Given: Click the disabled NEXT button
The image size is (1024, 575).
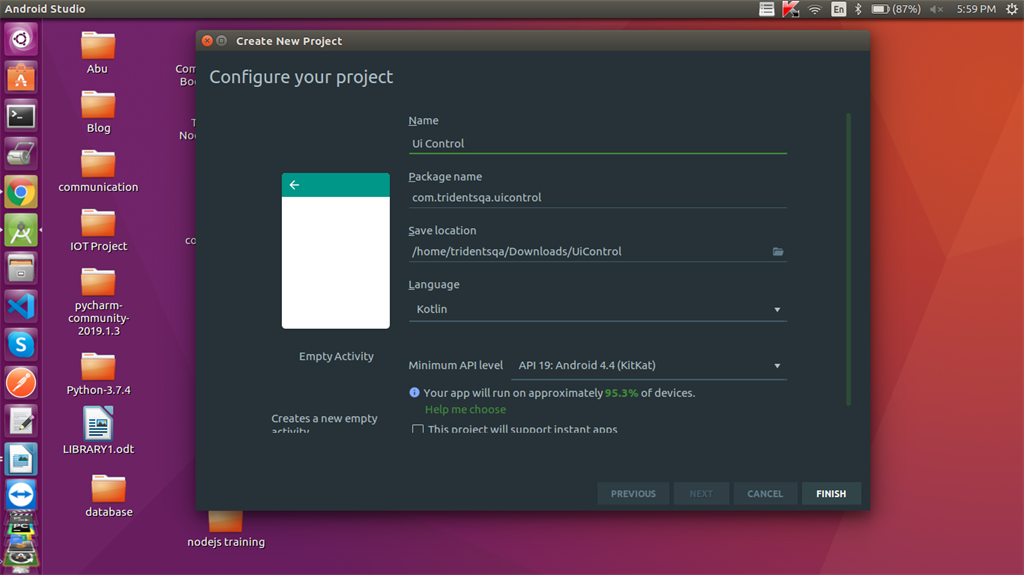Looking at the screenshot, I should coord(701,493).
